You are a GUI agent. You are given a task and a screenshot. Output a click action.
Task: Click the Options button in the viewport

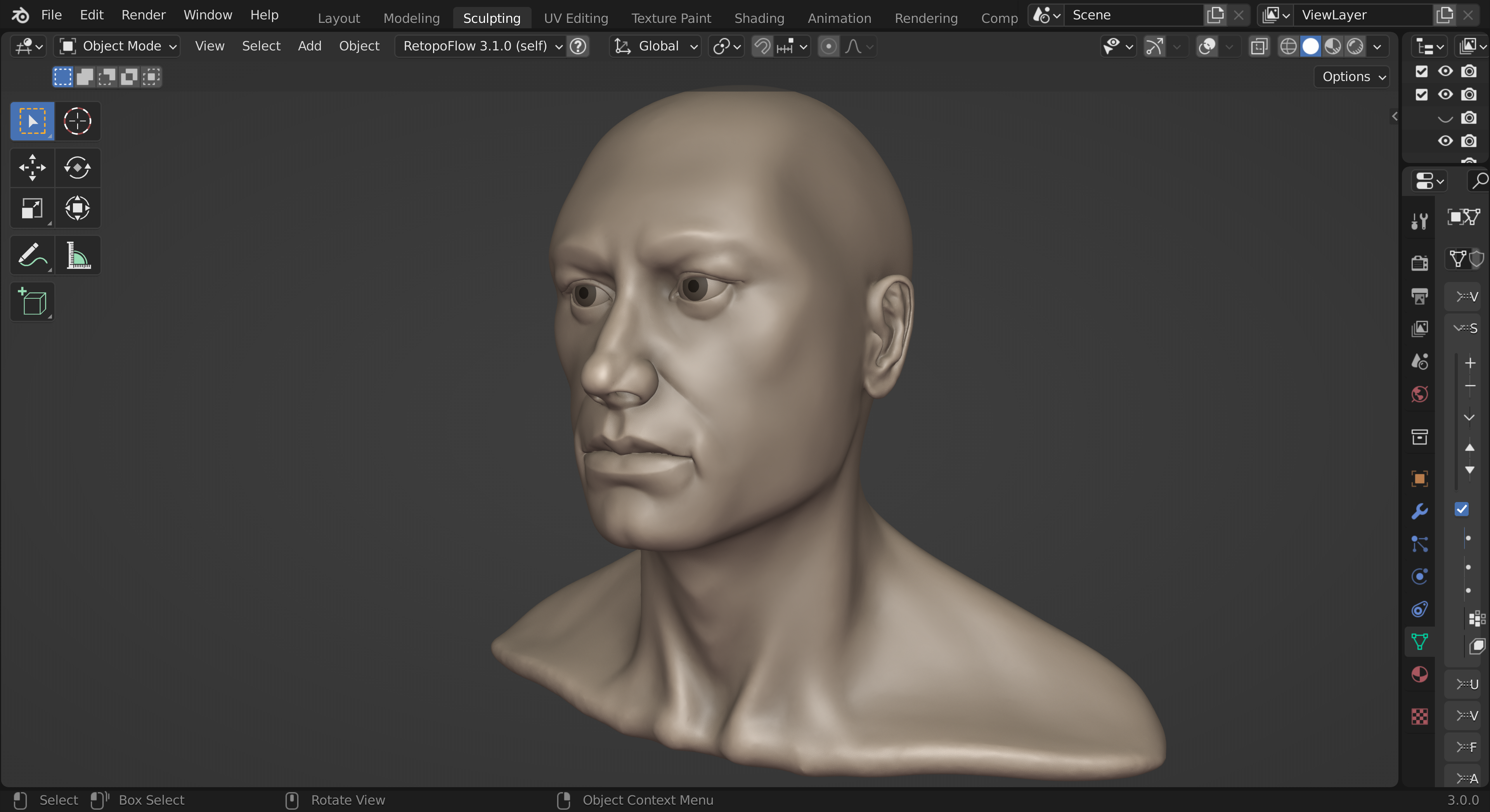click(1352, 77)
